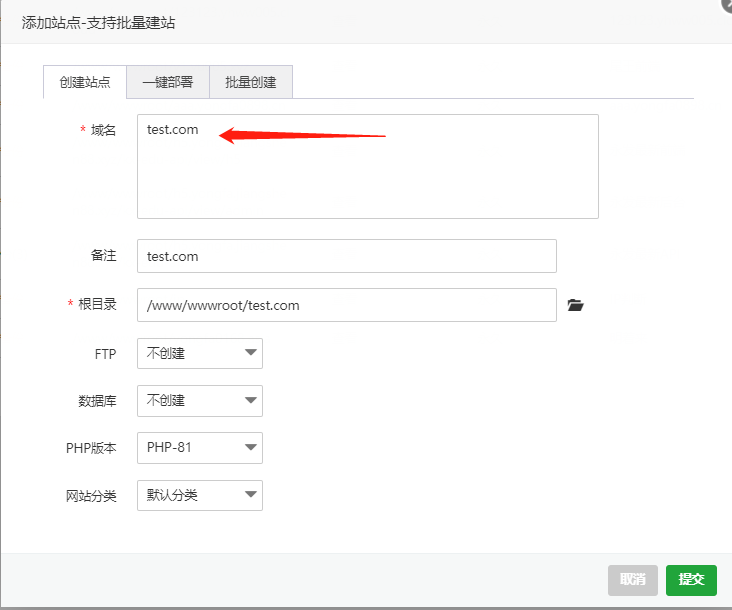Click the 域名 field label
The image size is (732, 610).
103,130
